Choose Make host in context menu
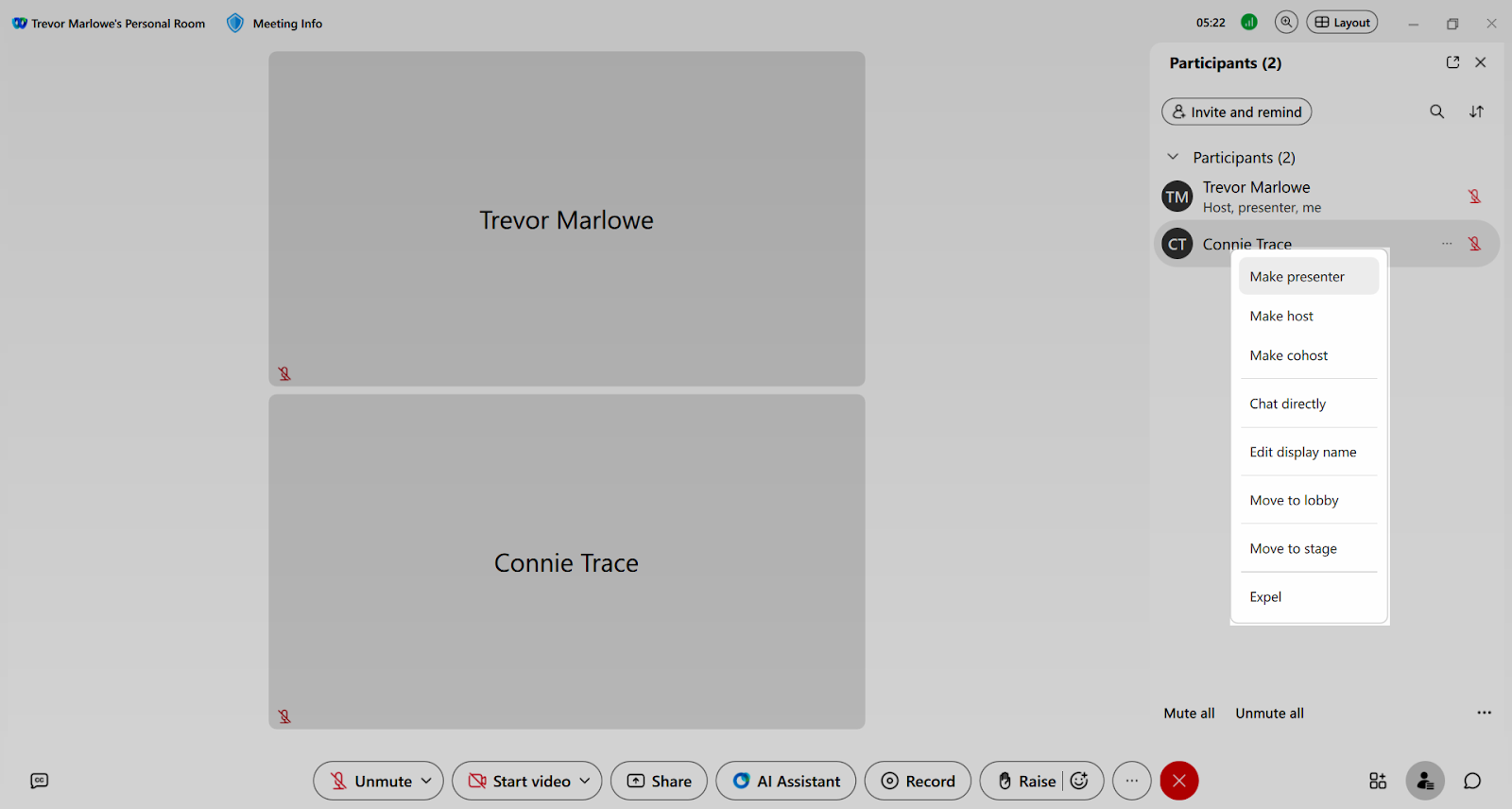Screen dimensions: 1512x809 pyautogui.click(x=1309, y=316)
